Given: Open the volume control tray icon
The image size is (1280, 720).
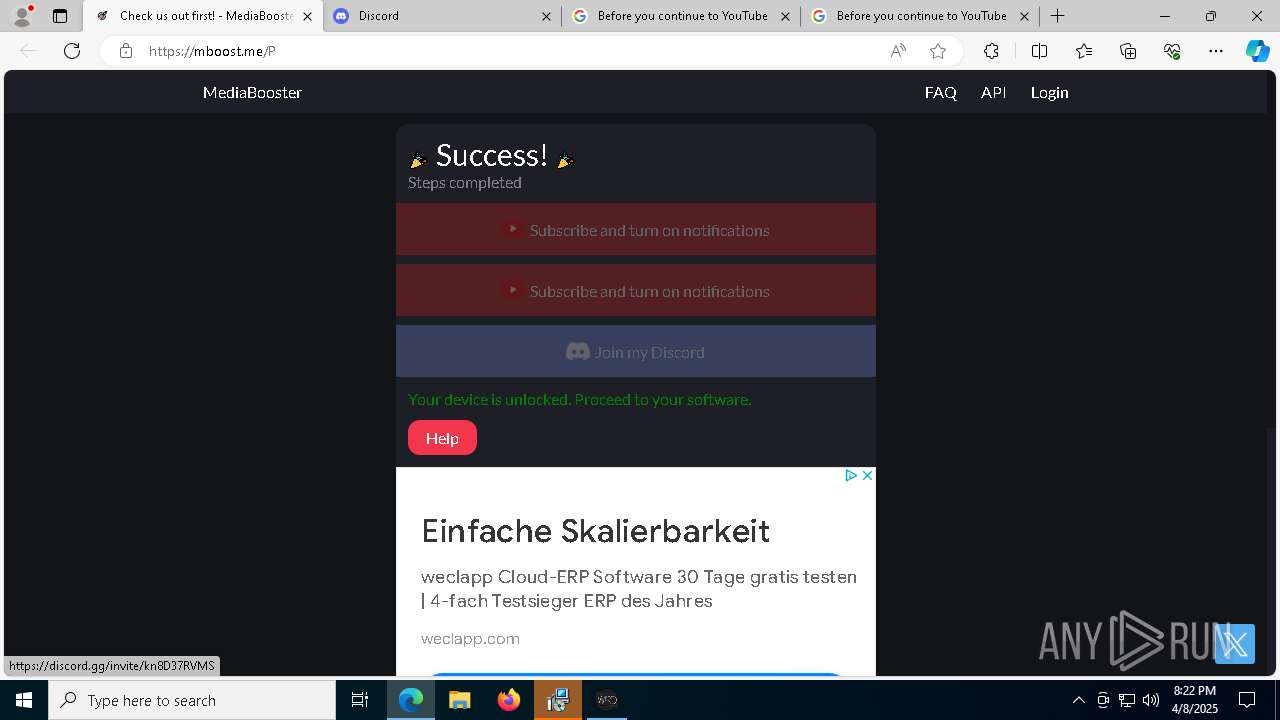Looking at the screenshot, I should point(1151,700).
